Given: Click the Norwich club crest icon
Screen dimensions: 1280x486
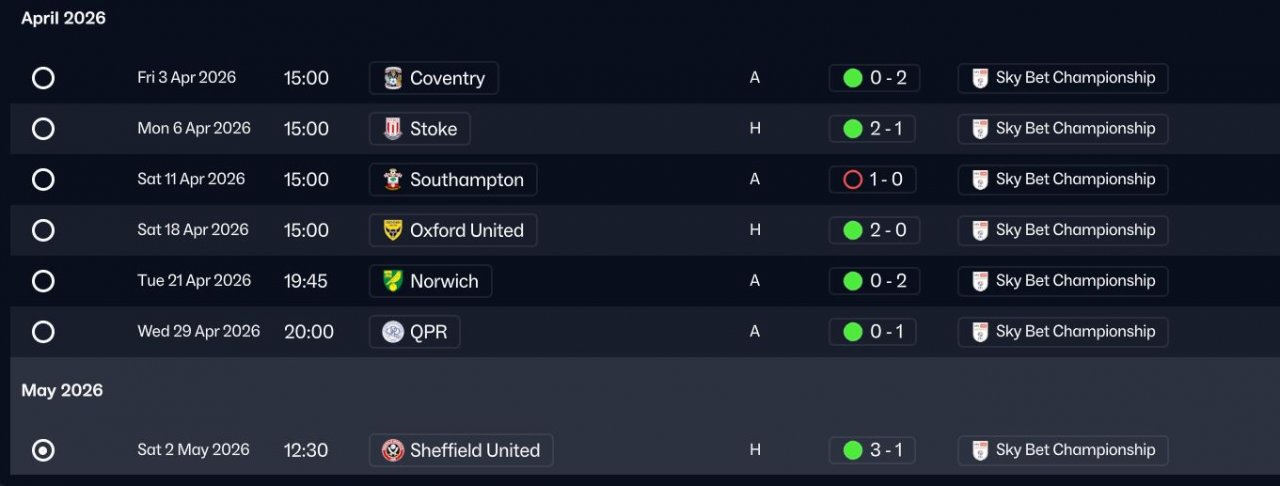Looking at the screenshot, I should (393, 281).
